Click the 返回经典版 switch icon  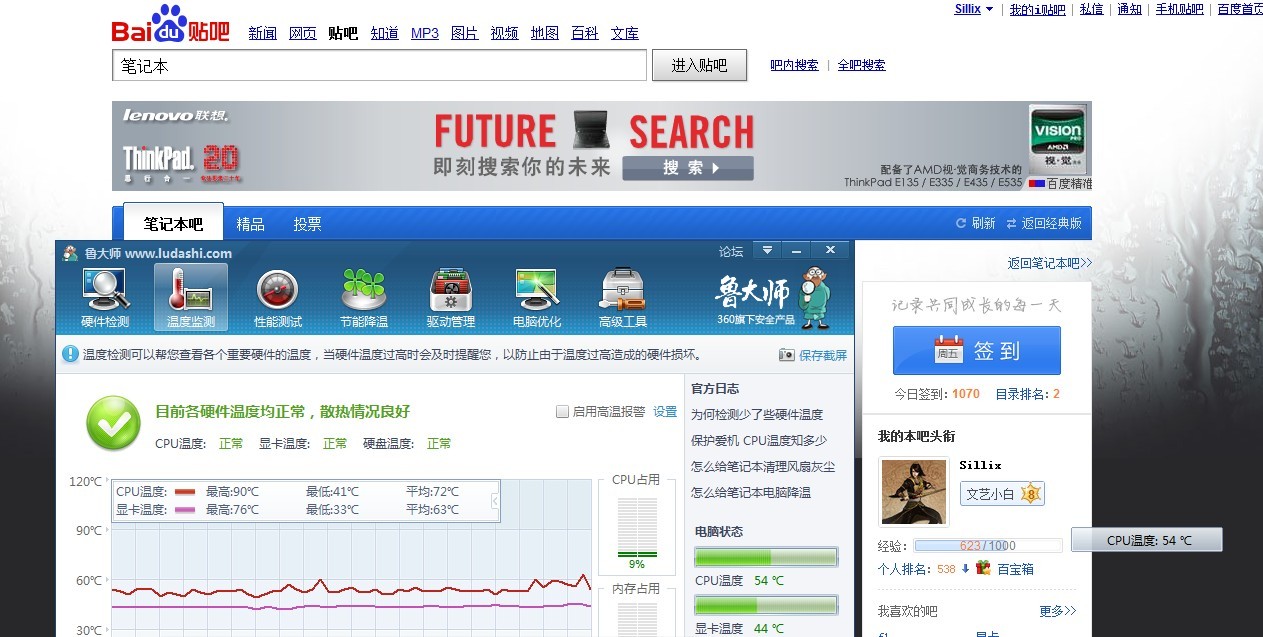(x=1011, y=223)
